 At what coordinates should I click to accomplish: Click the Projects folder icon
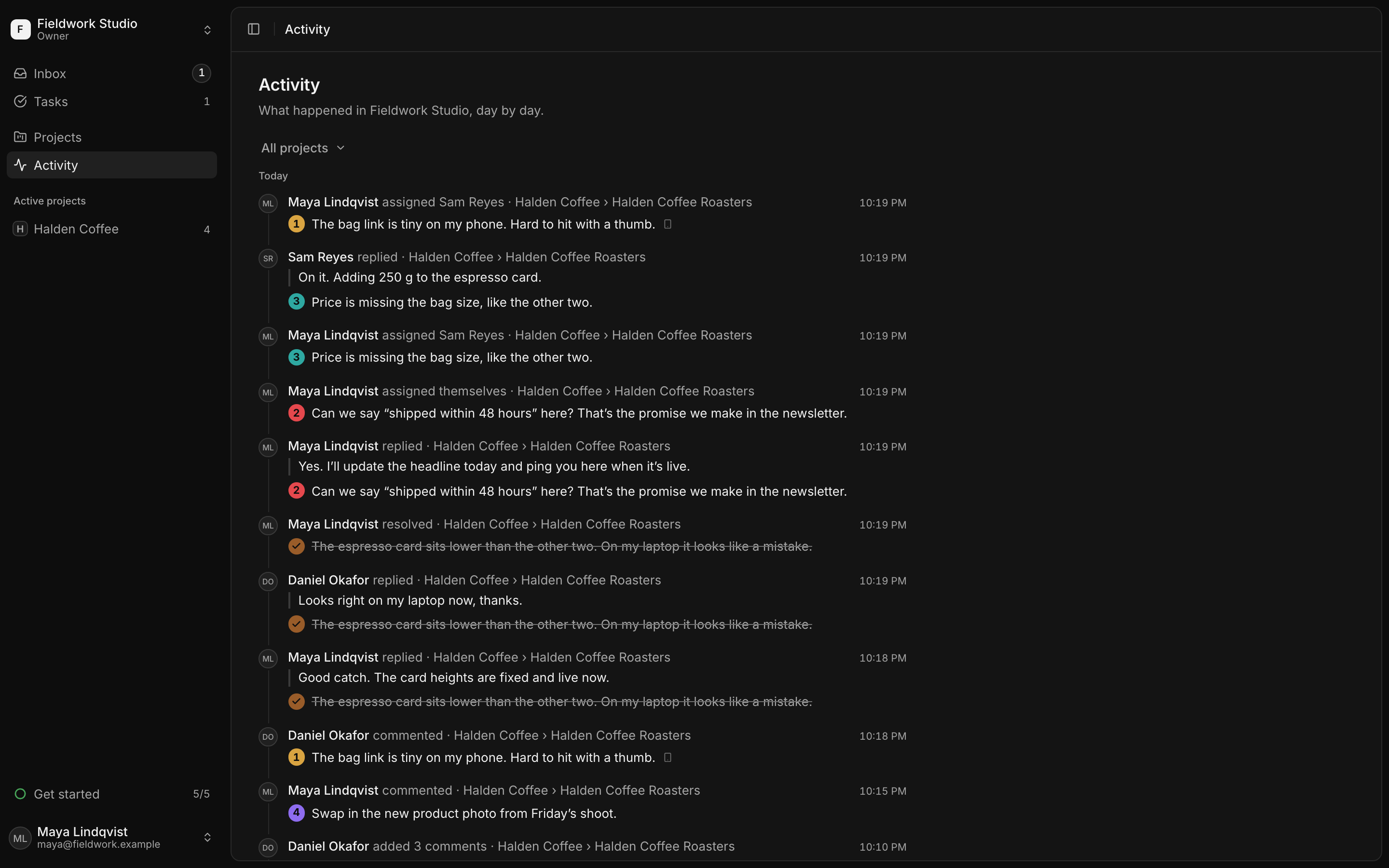point(21,137)
